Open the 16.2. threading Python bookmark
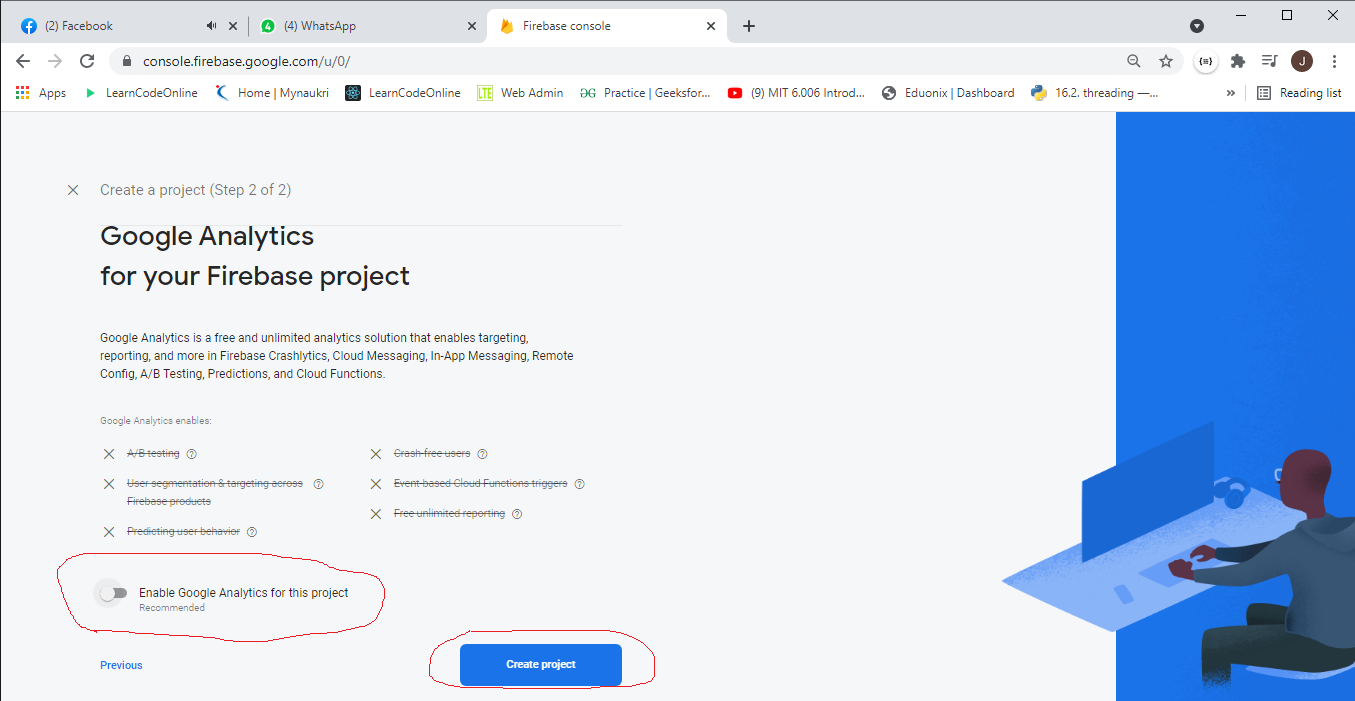Screen dimensions: 1355x701 pyautogui.click(x=1095, y=93)
